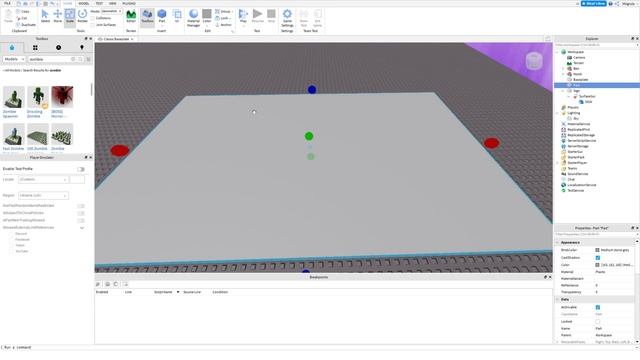
Task: Collapse the Lighting tree node
Action: (x=558, y=113)
